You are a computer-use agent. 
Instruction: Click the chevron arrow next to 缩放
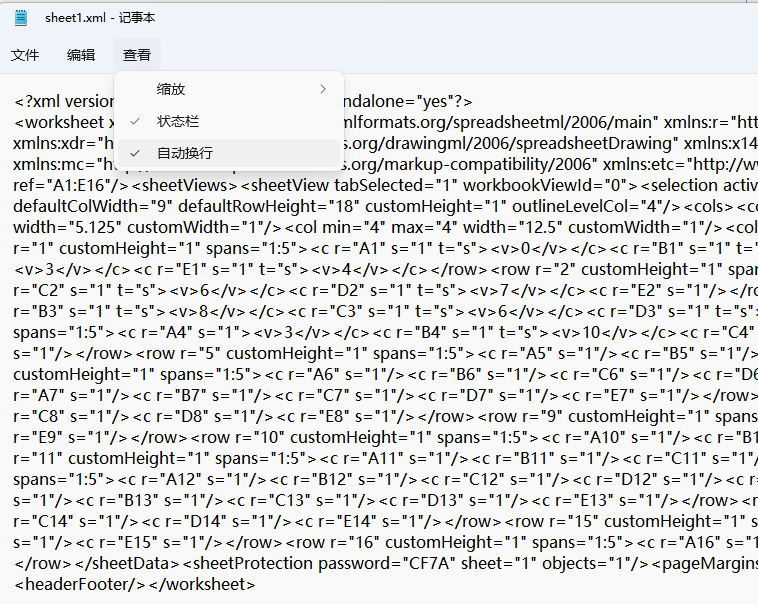(323, 89)
